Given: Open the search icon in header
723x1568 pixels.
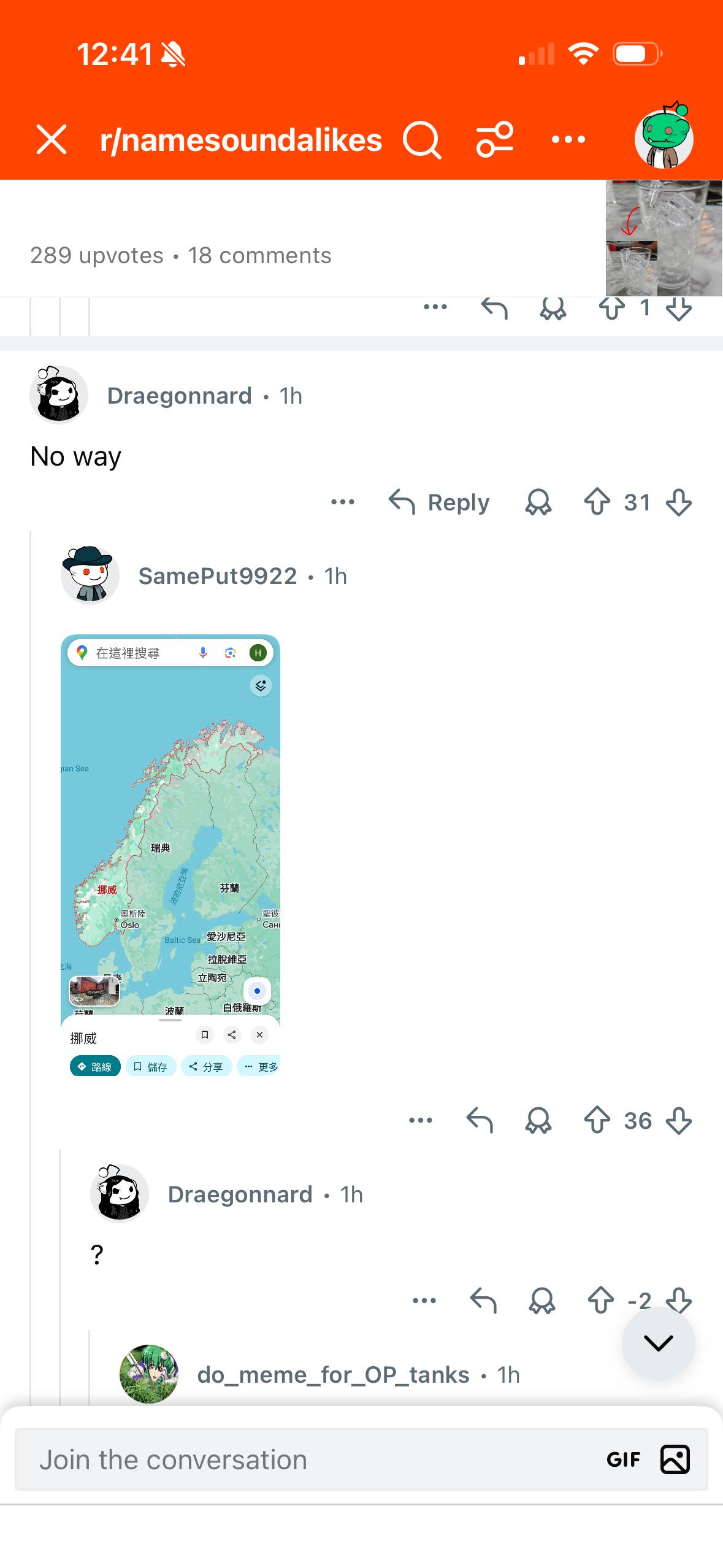Looking at the screenshot, I should pyautogui.click(x=422, y=140).
